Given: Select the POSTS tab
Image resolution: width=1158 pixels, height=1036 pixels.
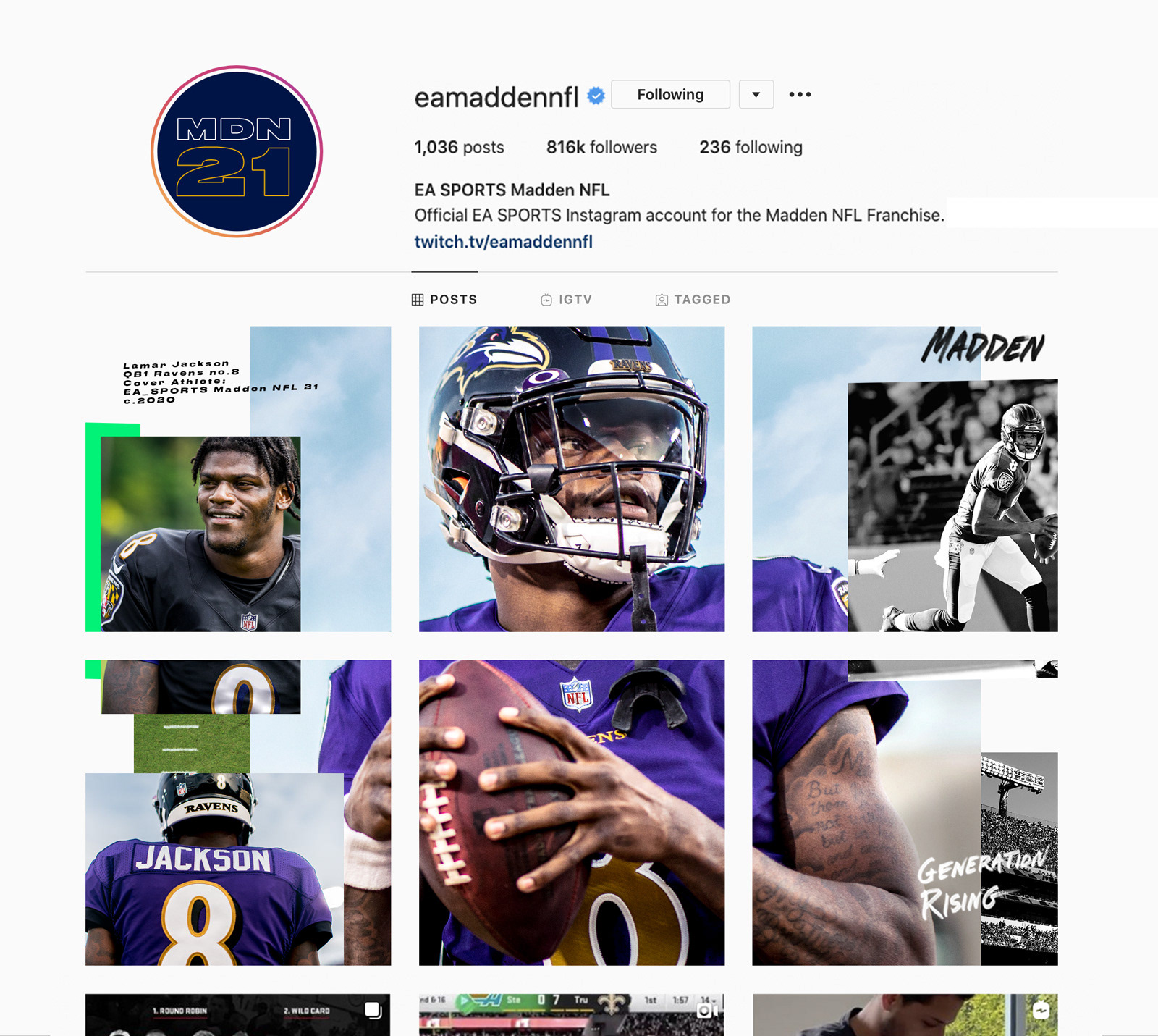Looking at the screenshot, I should [444, 300].
